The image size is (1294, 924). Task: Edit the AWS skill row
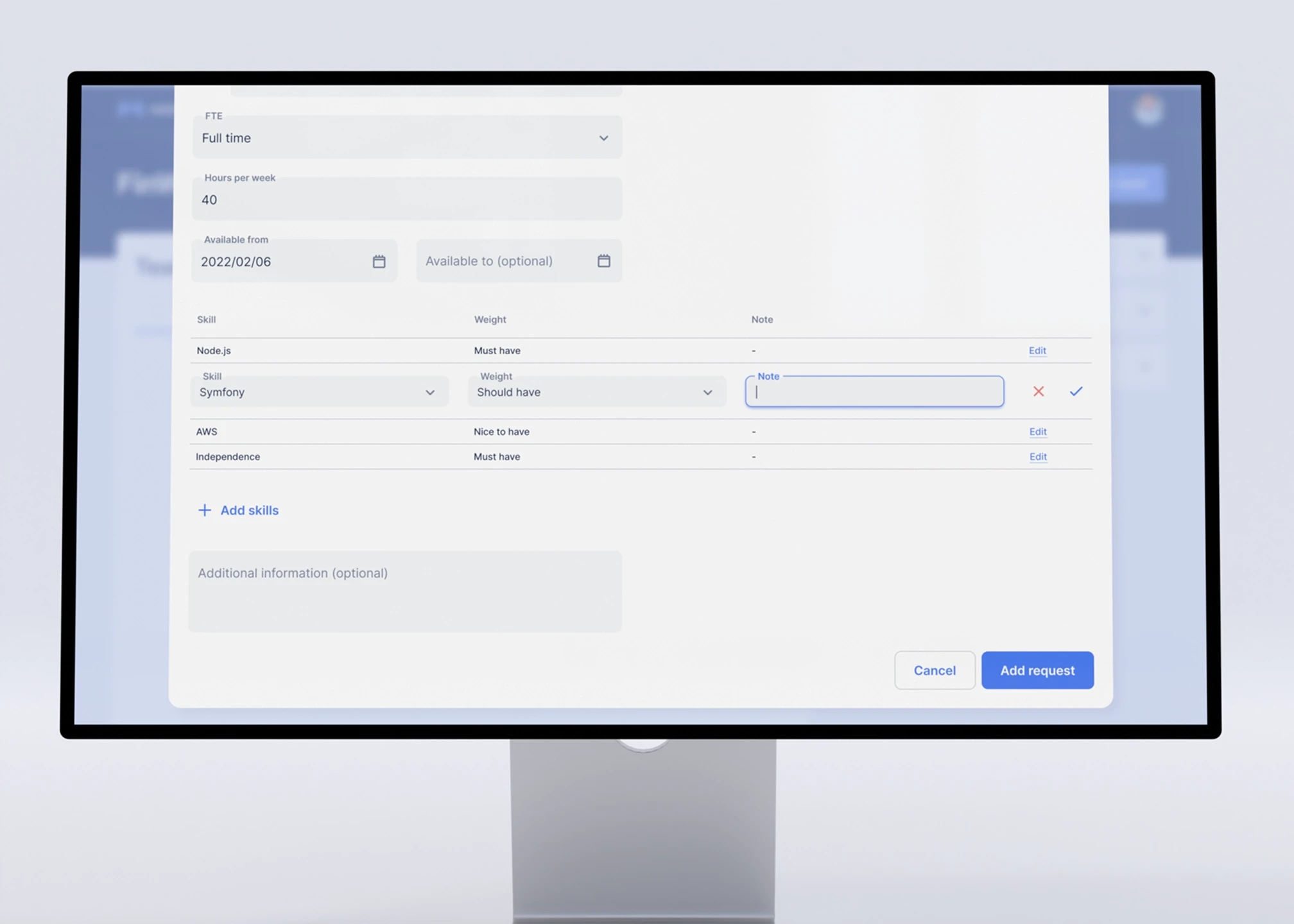coord(1037,432)
